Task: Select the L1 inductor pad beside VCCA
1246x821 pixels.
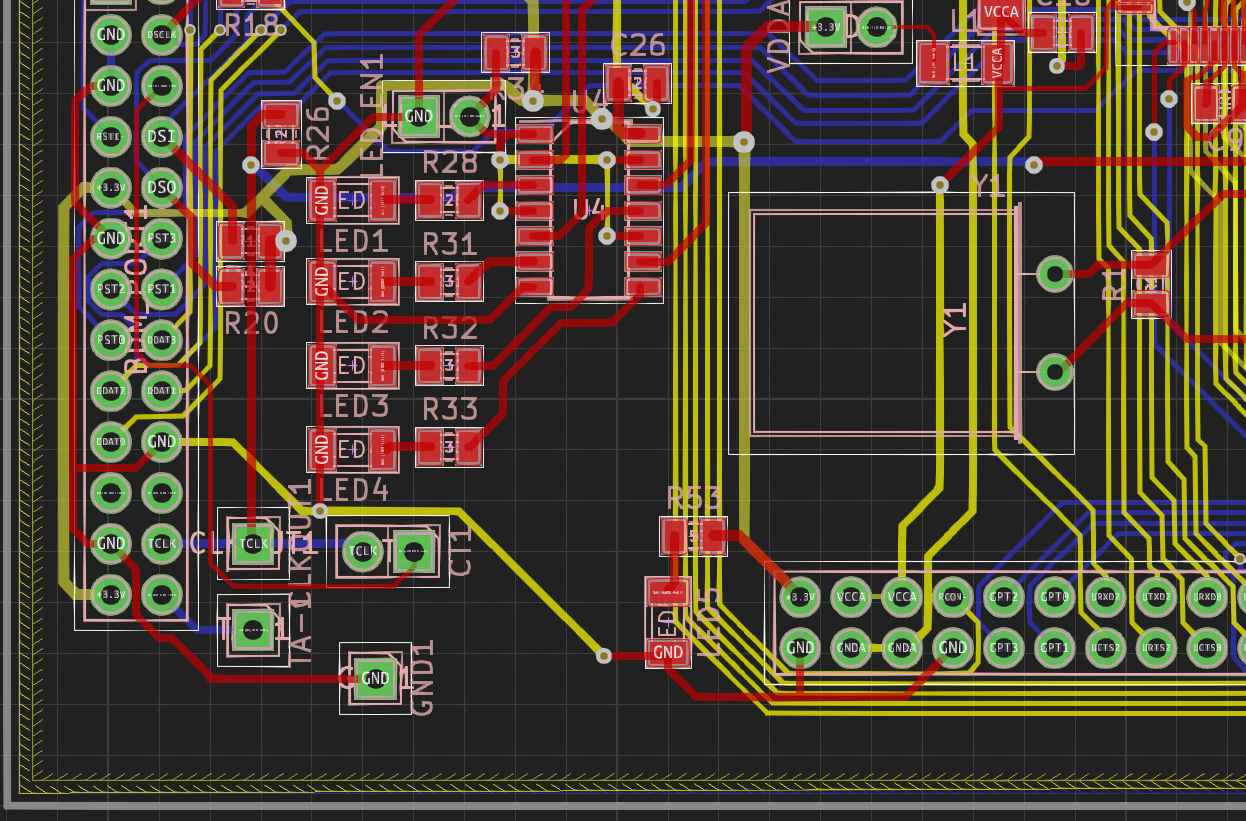Action: coord(934,63)
